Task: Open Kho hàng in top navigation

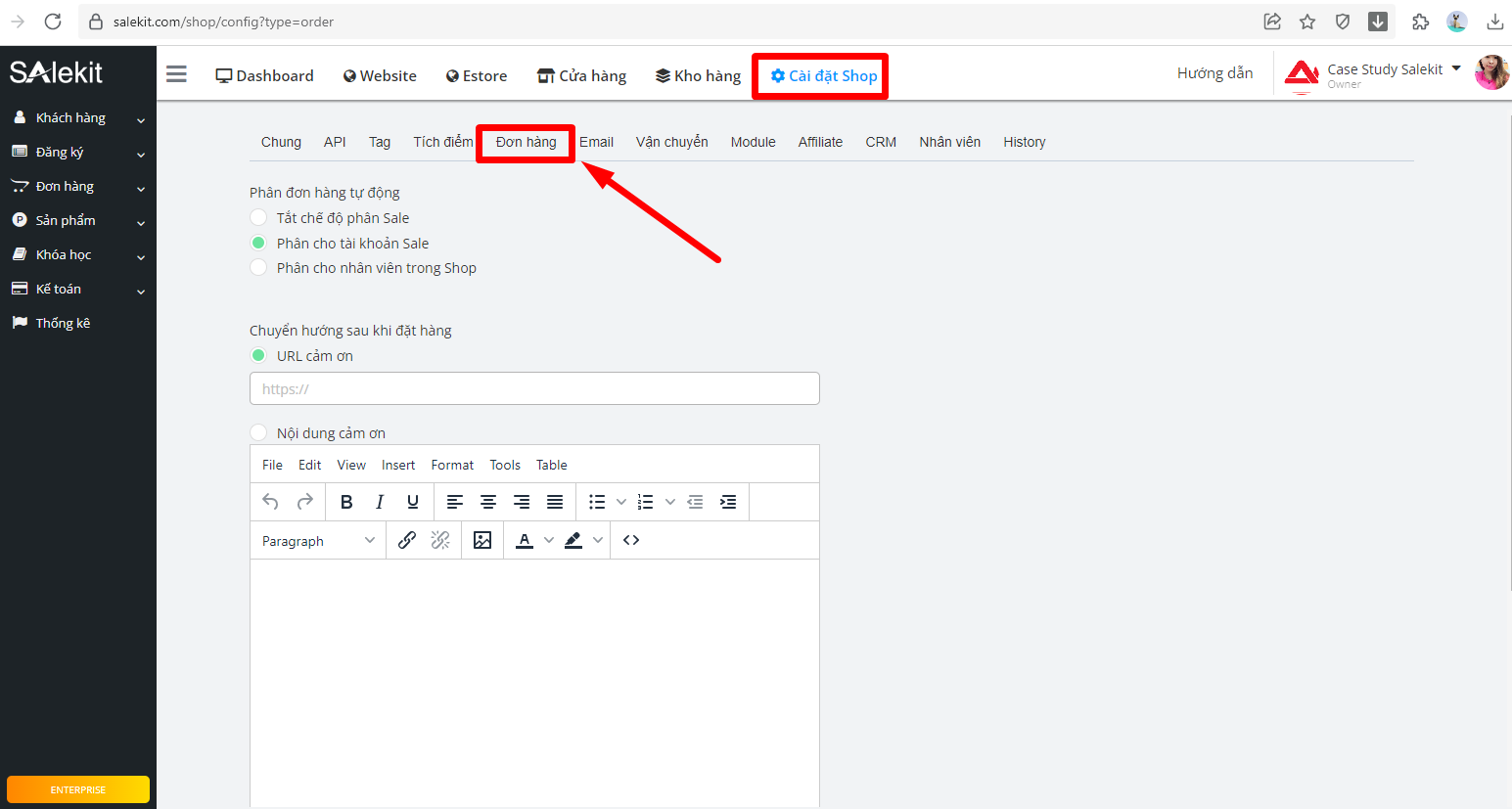Action: coord(698,75)
